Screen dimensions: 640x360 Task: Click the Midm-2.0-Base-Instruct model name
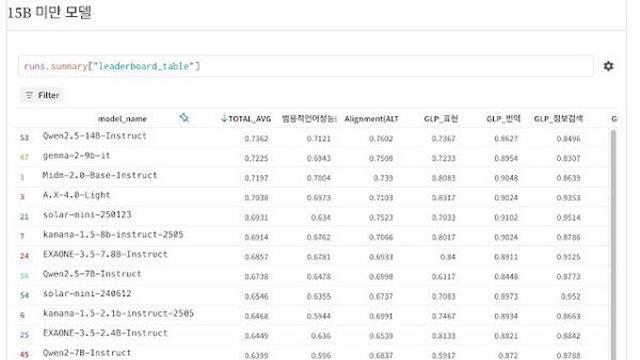[100, 175]
